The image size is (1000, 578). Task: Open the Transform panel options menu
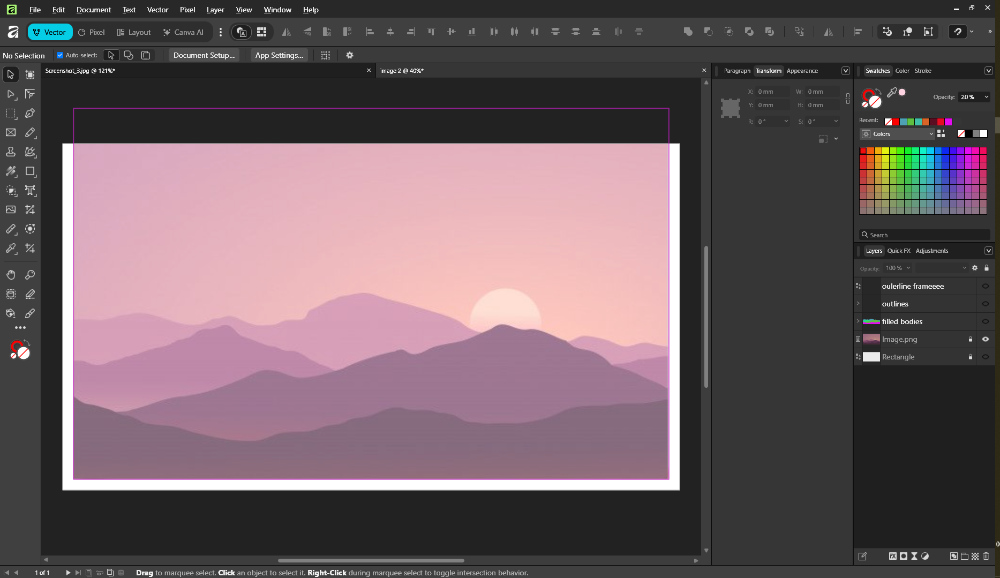[x=845, y=71]
